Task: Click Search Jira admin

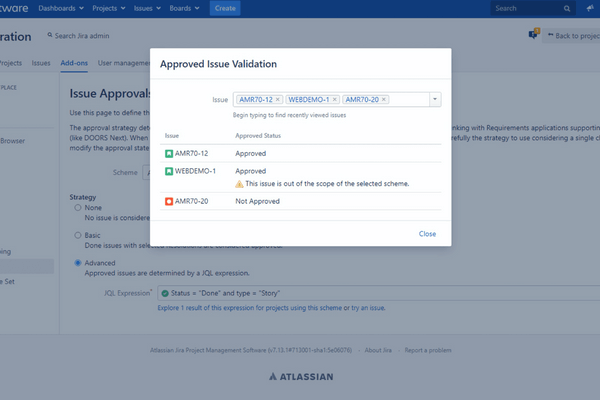Action: coord(78,36)
